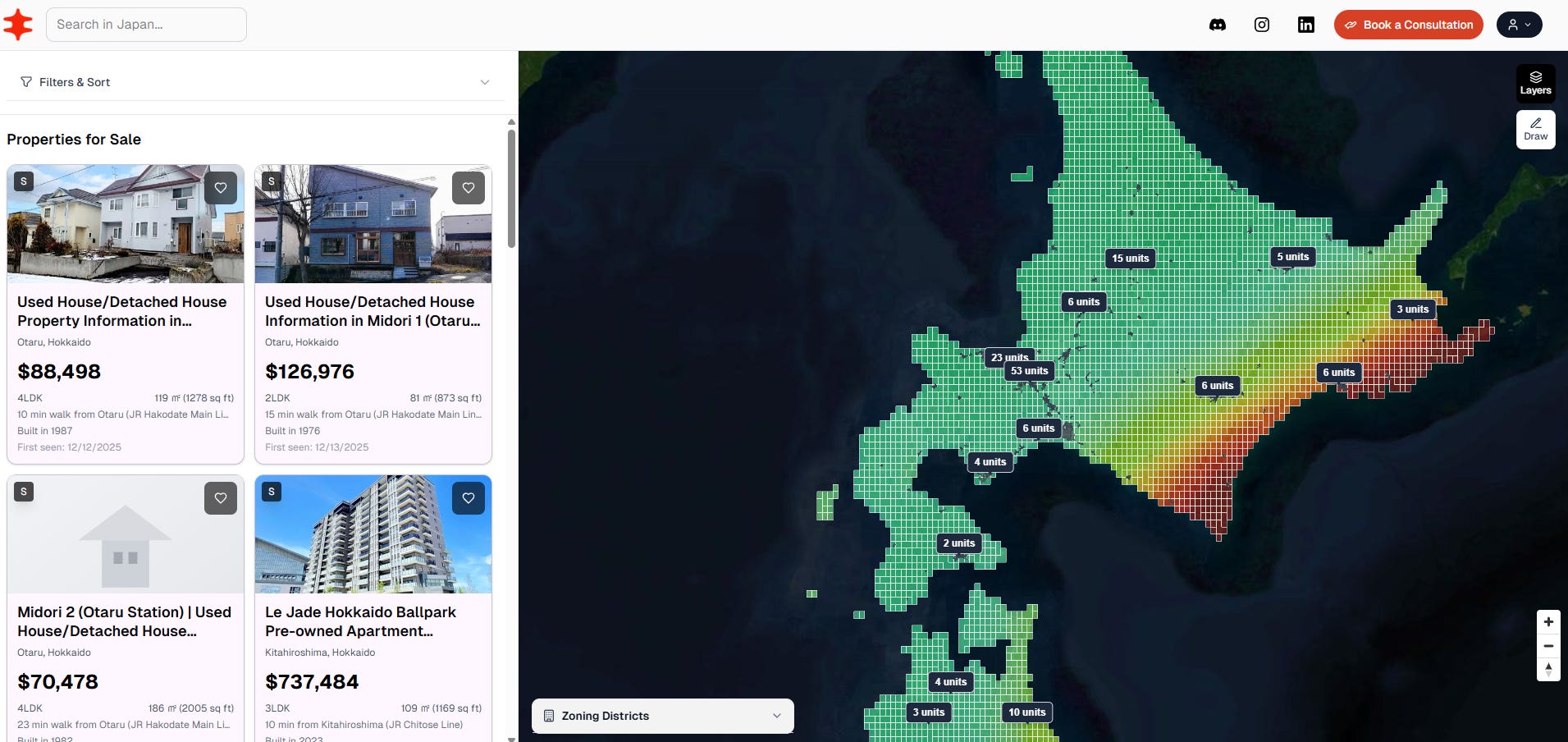Select the 53 units map cluster
Screen dimensions: 1568x742
pyautogui.click(x=1028, y=371)
